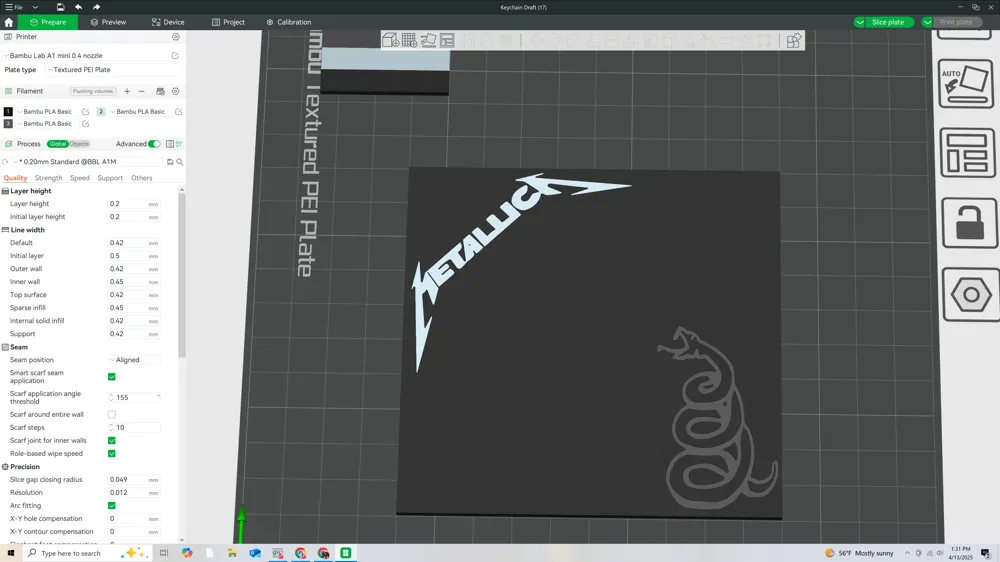The image size is (1000, 562).
Task: Open the 0.20mm Standard process preset dropdown
Action: 88,162
